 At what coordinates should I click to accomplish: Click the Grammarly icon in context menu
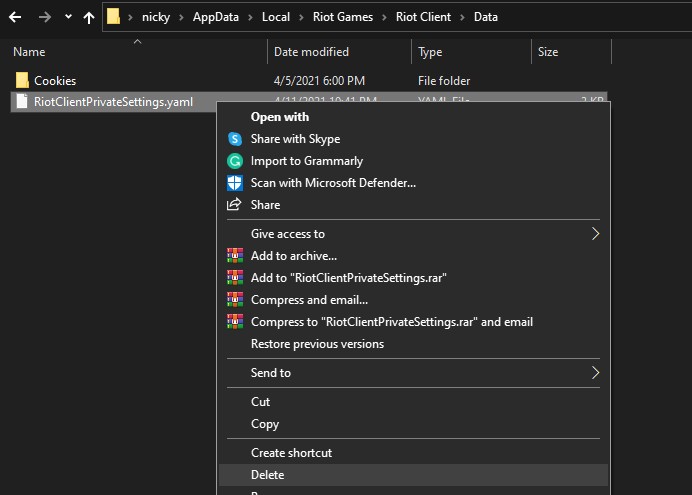(x=235, y=161)
